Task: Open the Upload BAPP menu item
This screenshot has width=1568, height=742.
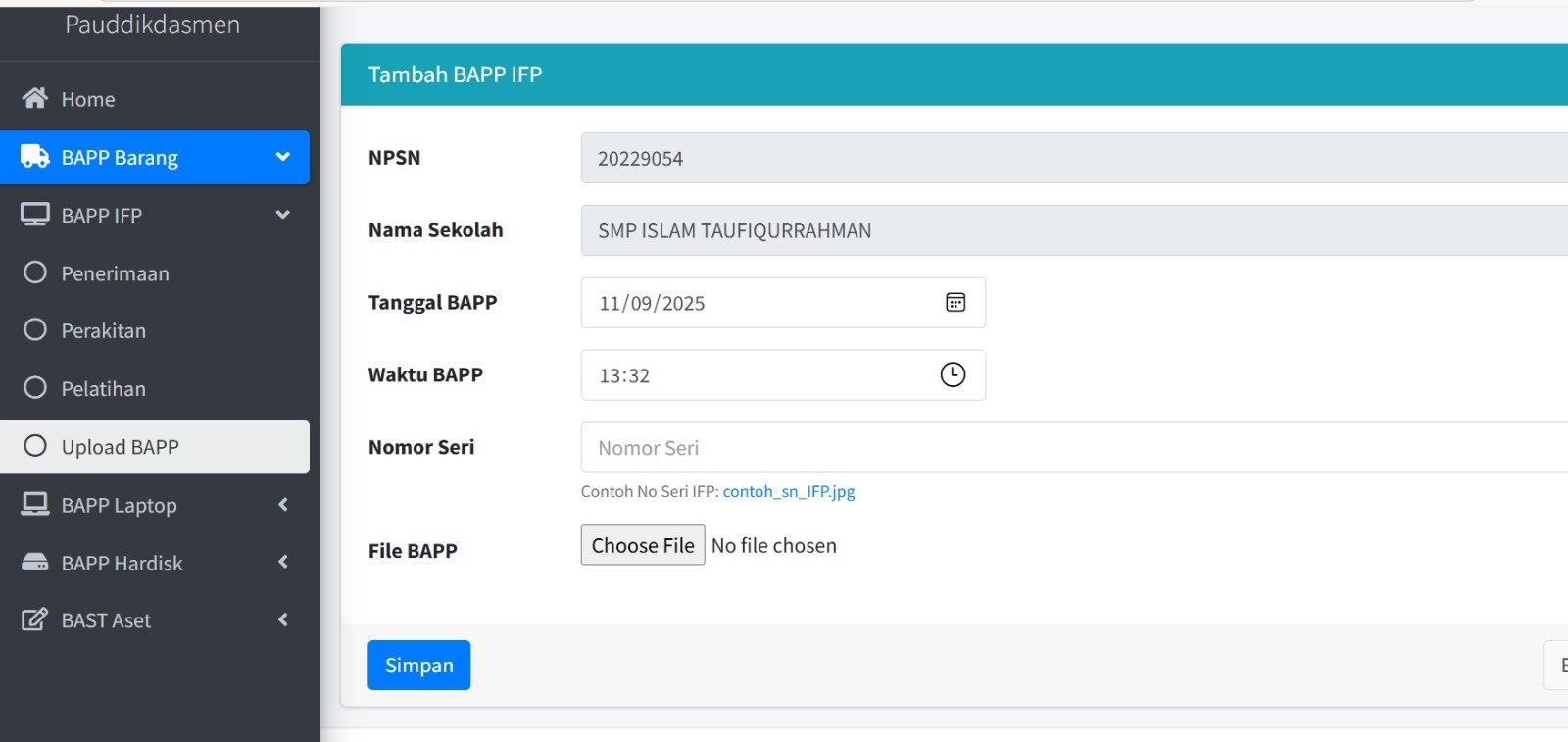Action: (120, 447)
